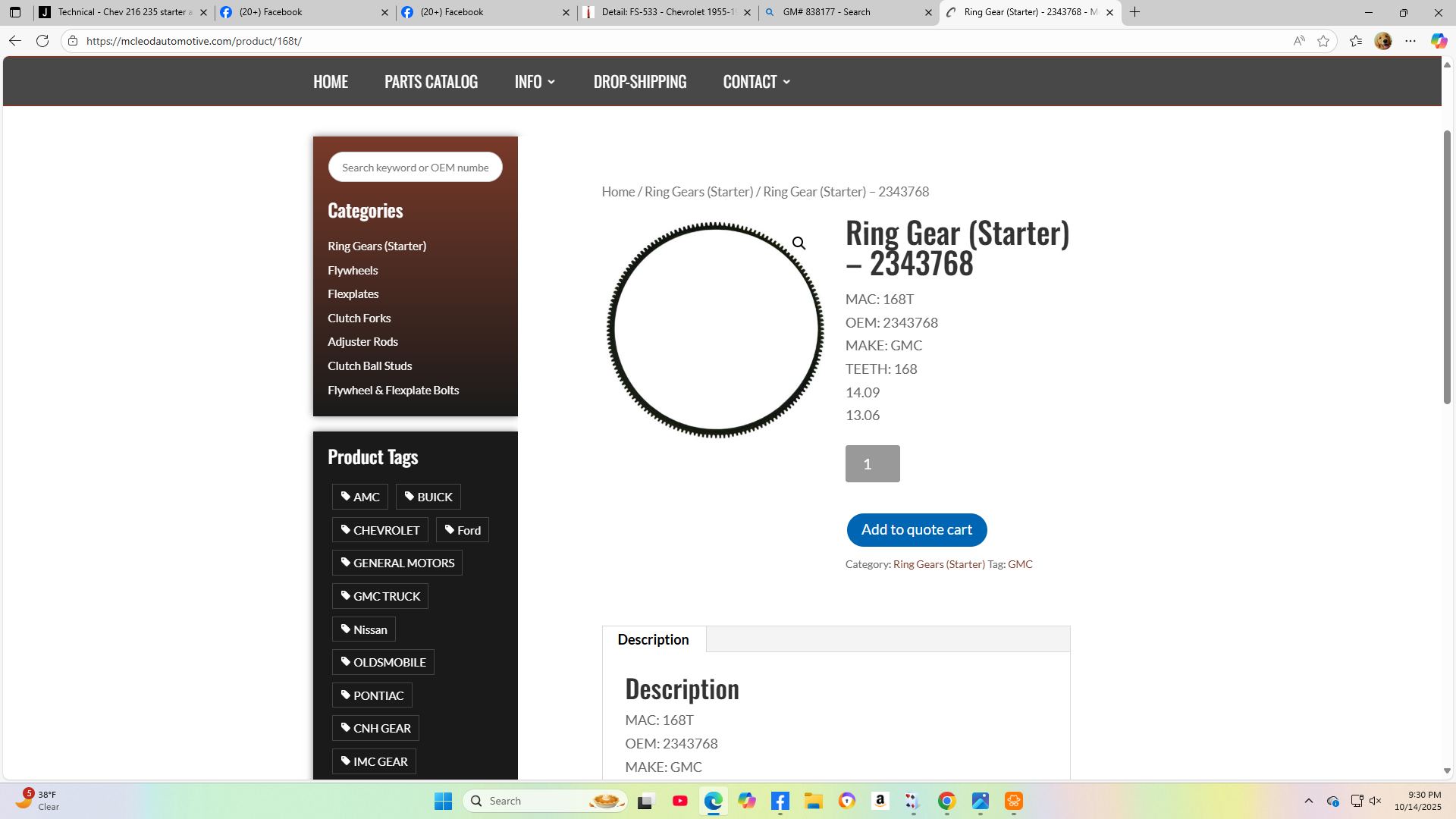Click the browser refresh icon
Viewport: 1456px width, 819px height.
click(x=42, y=41)
